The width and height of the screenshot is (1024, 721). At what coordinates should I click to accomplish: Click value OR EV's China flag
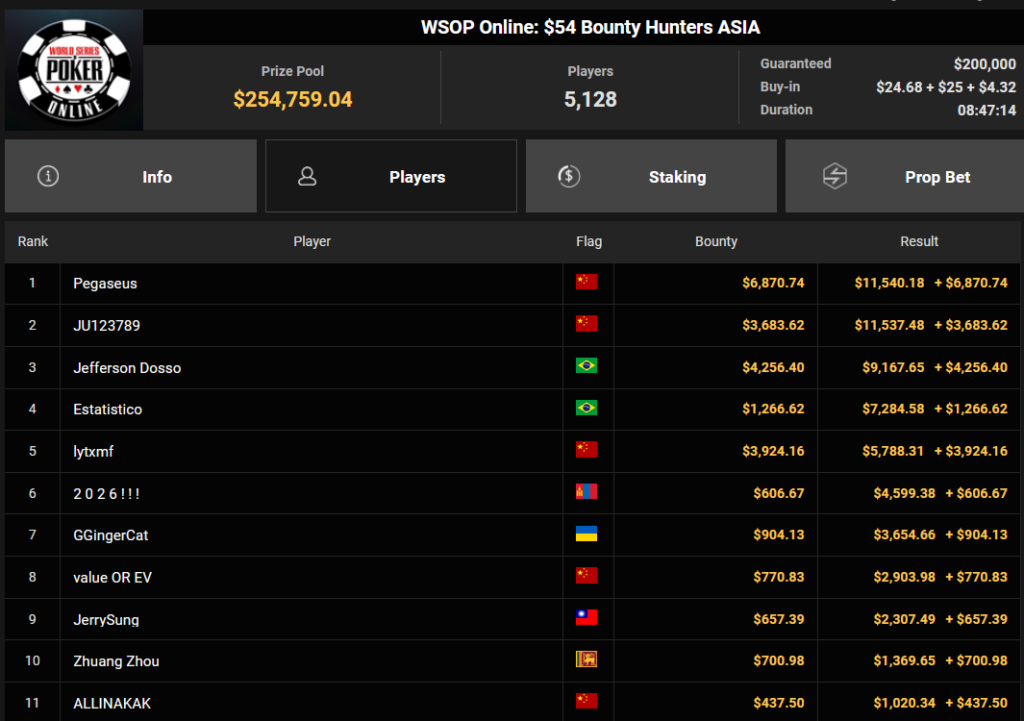point(586,576)
